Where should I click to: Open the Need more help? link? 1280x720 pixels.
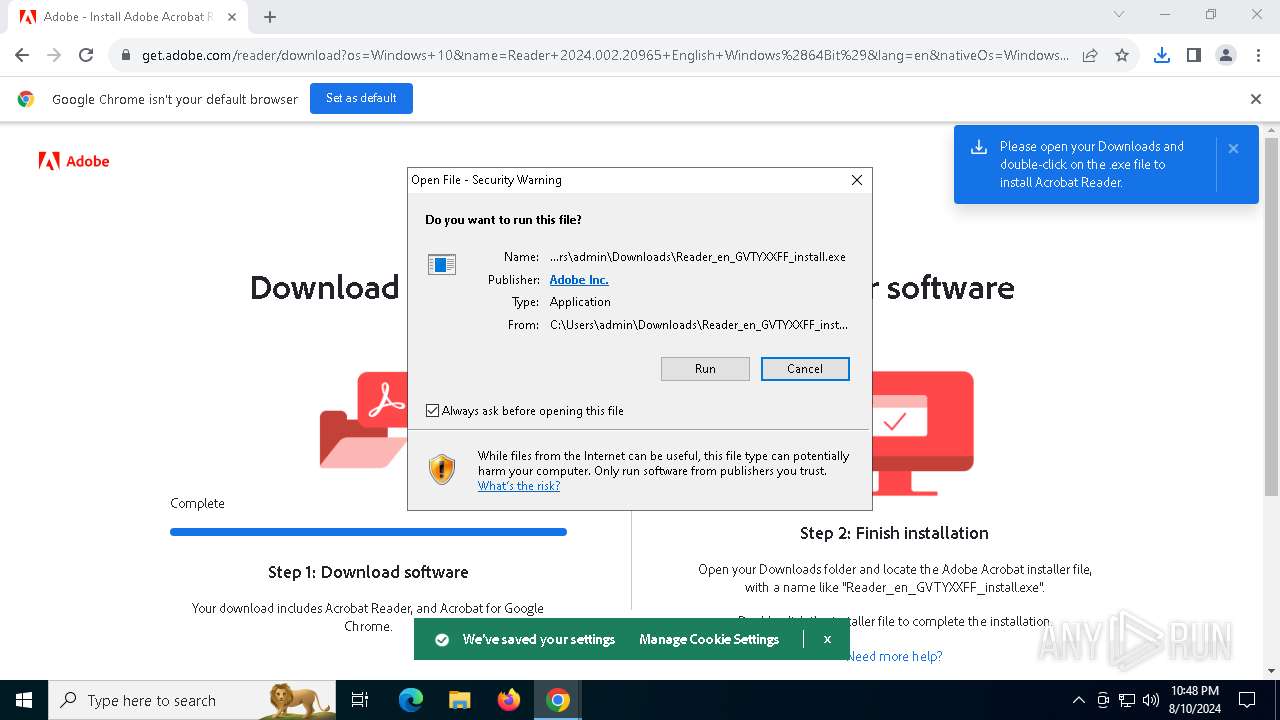[x=895, y=656]
